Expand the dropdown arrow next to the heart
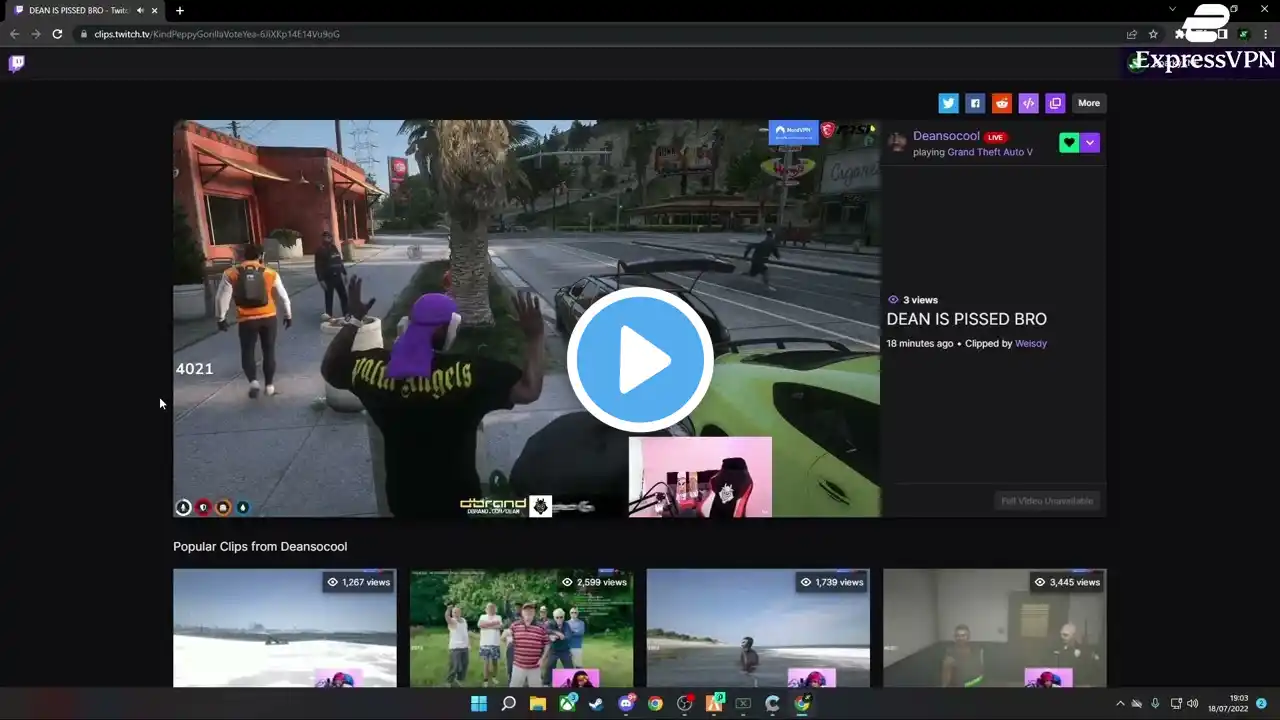 tap(1090, 143)
